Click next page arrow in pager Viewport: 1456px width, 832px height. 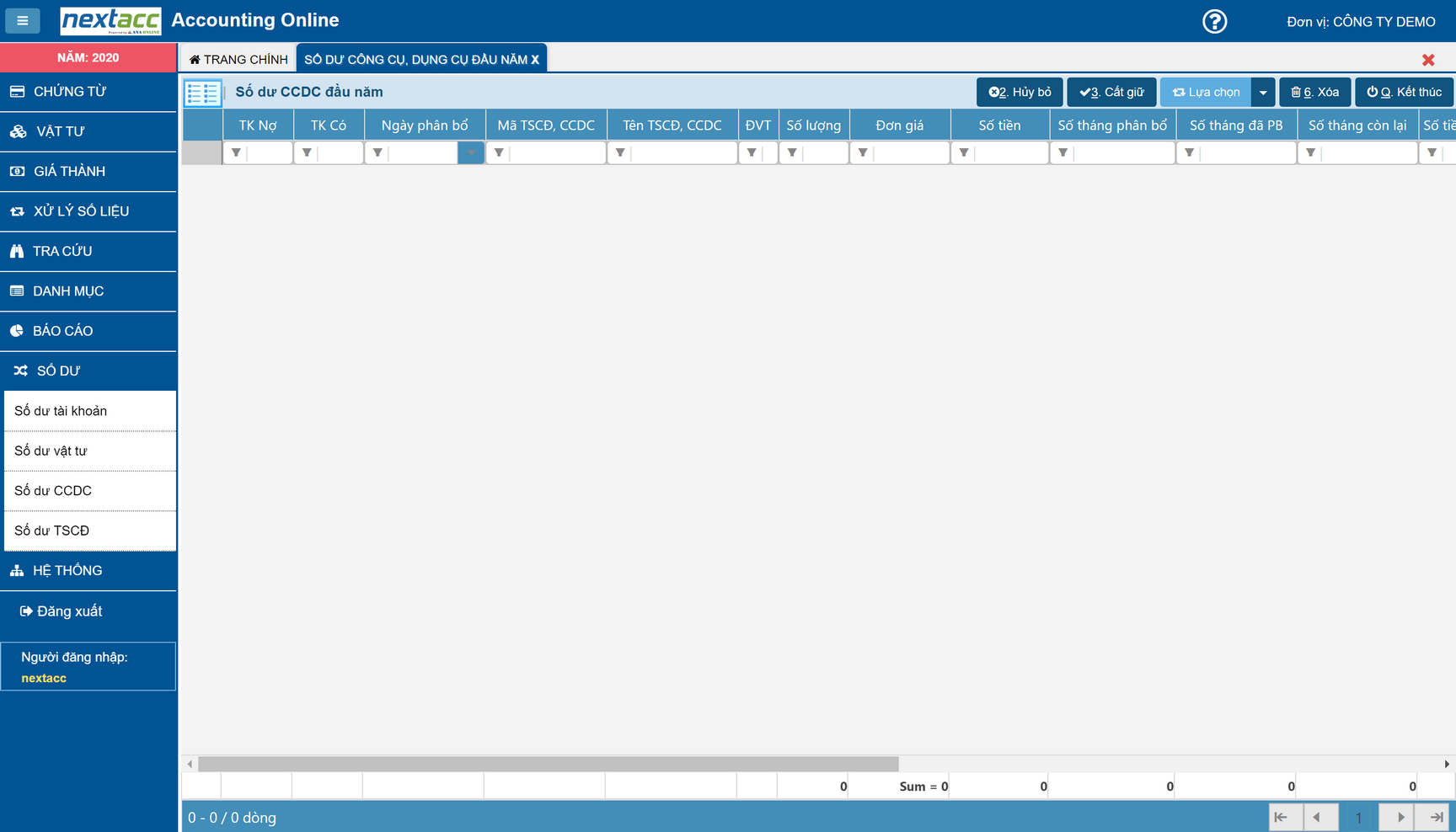coord(1400,817)
